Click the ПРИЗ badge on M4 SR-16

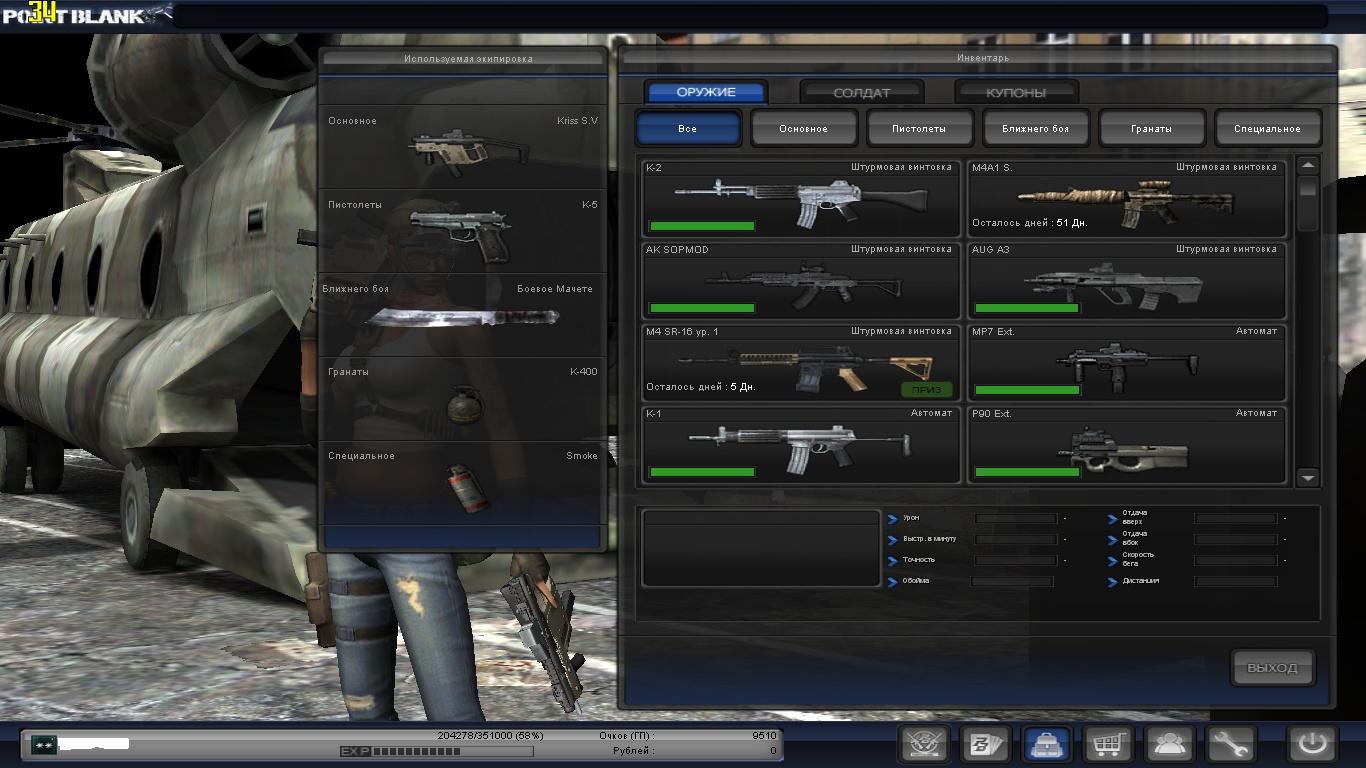tap(926, 389)
